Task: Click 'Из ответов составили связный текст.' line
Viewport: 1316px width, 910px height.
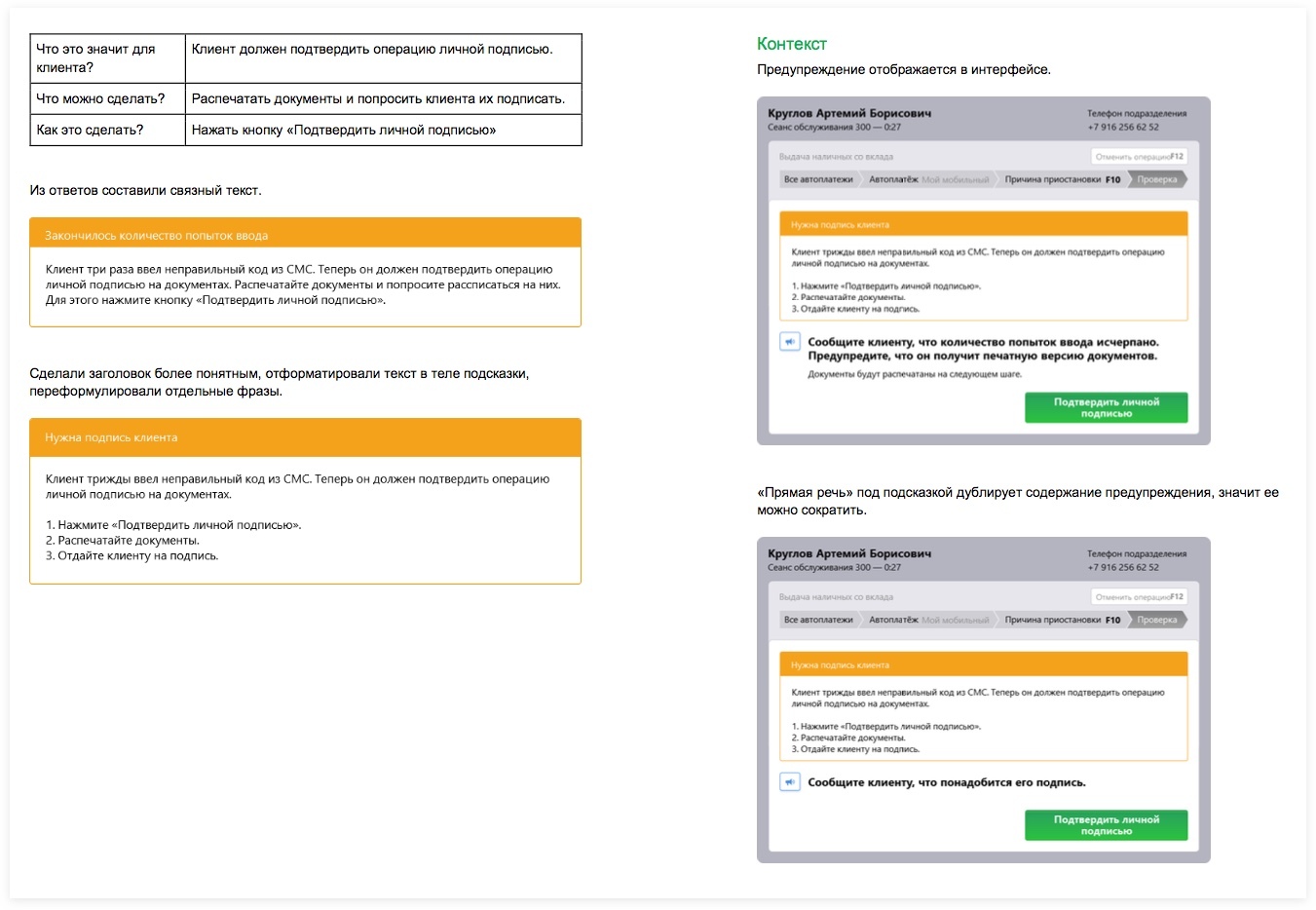Action: click(x=145, y=190)
